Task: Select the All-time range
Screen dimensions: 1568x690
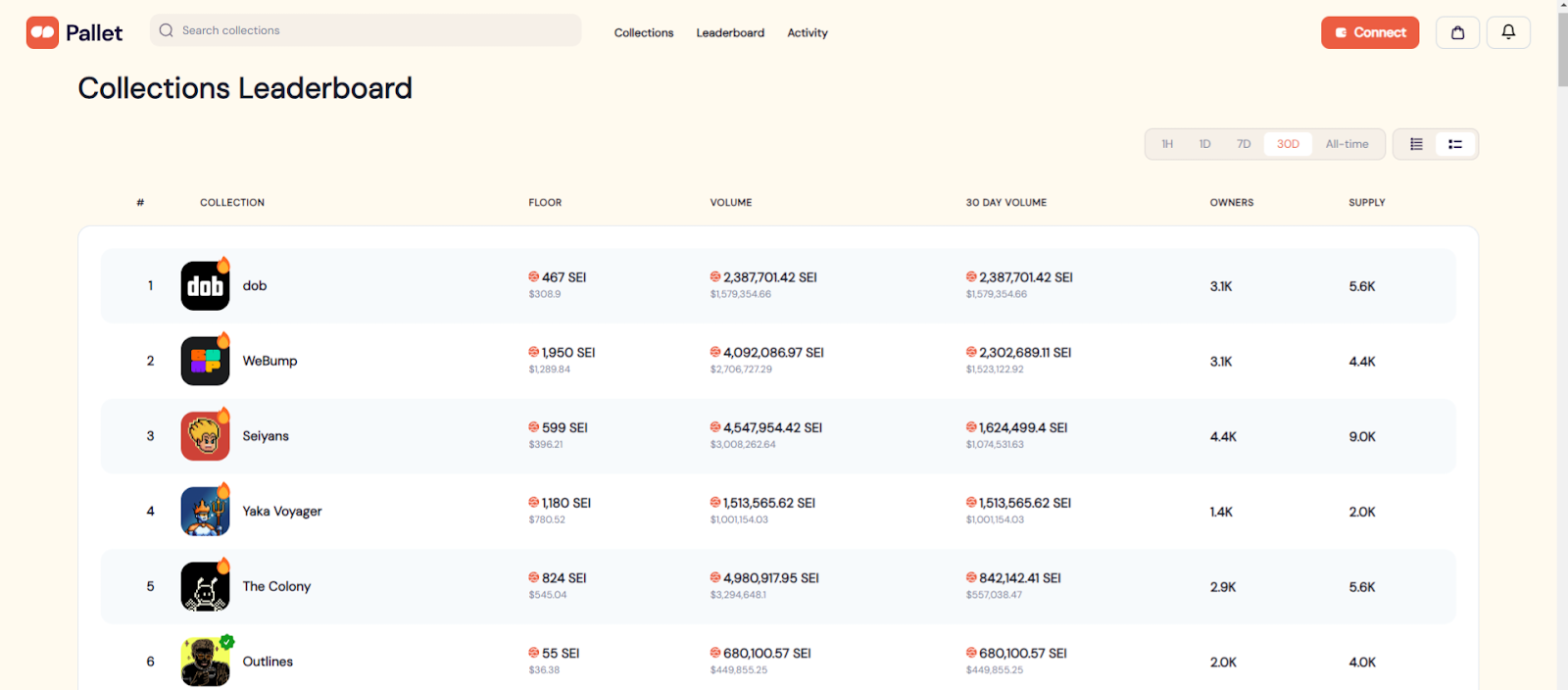Action: [x=1347, y=144]
